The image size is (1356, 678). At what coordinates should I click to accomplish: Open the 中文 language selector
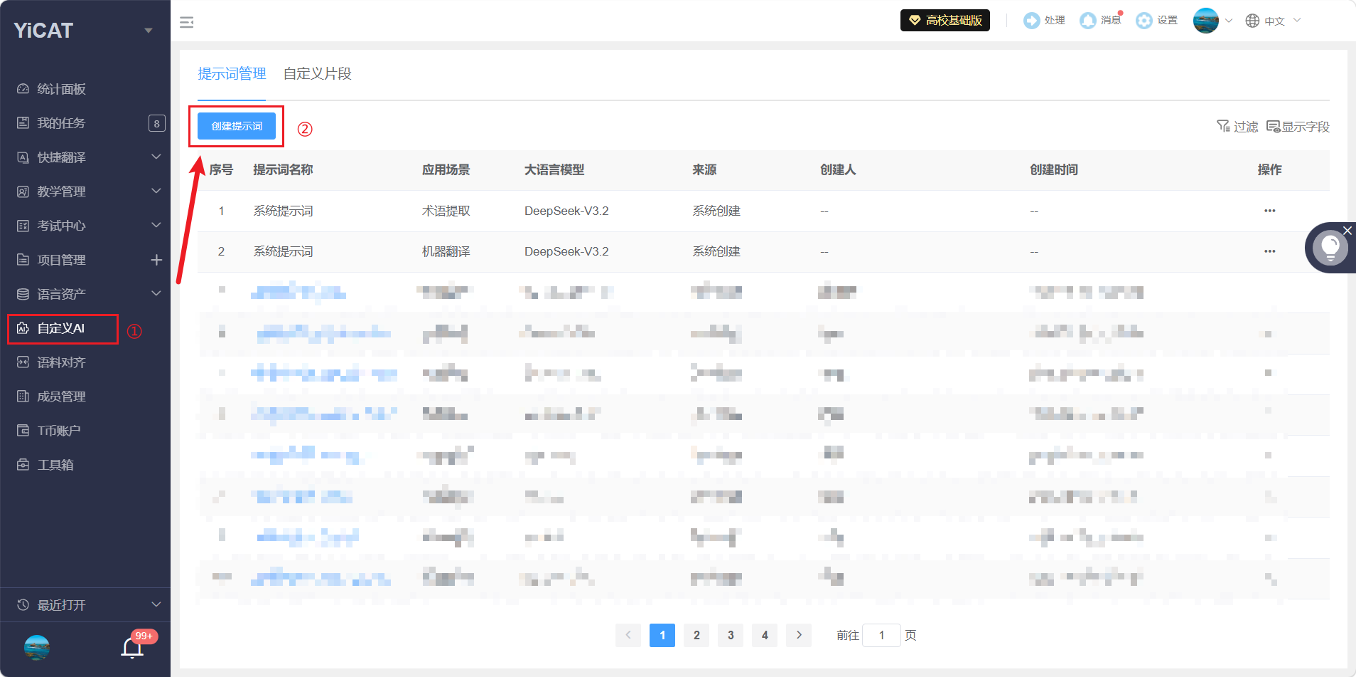[1273, 20]
